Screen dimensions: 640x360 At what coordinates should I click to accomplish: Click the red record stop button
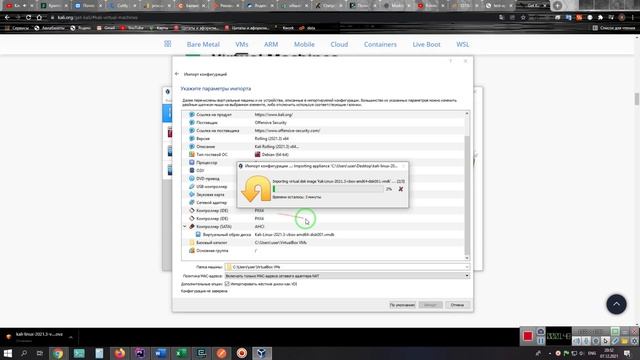[x=527, y=336]
